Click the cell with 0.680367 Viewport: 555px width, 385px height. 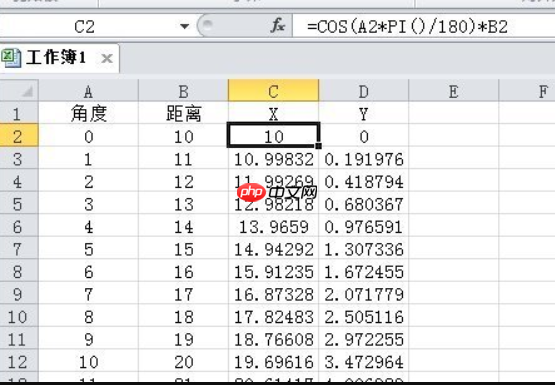364,204
